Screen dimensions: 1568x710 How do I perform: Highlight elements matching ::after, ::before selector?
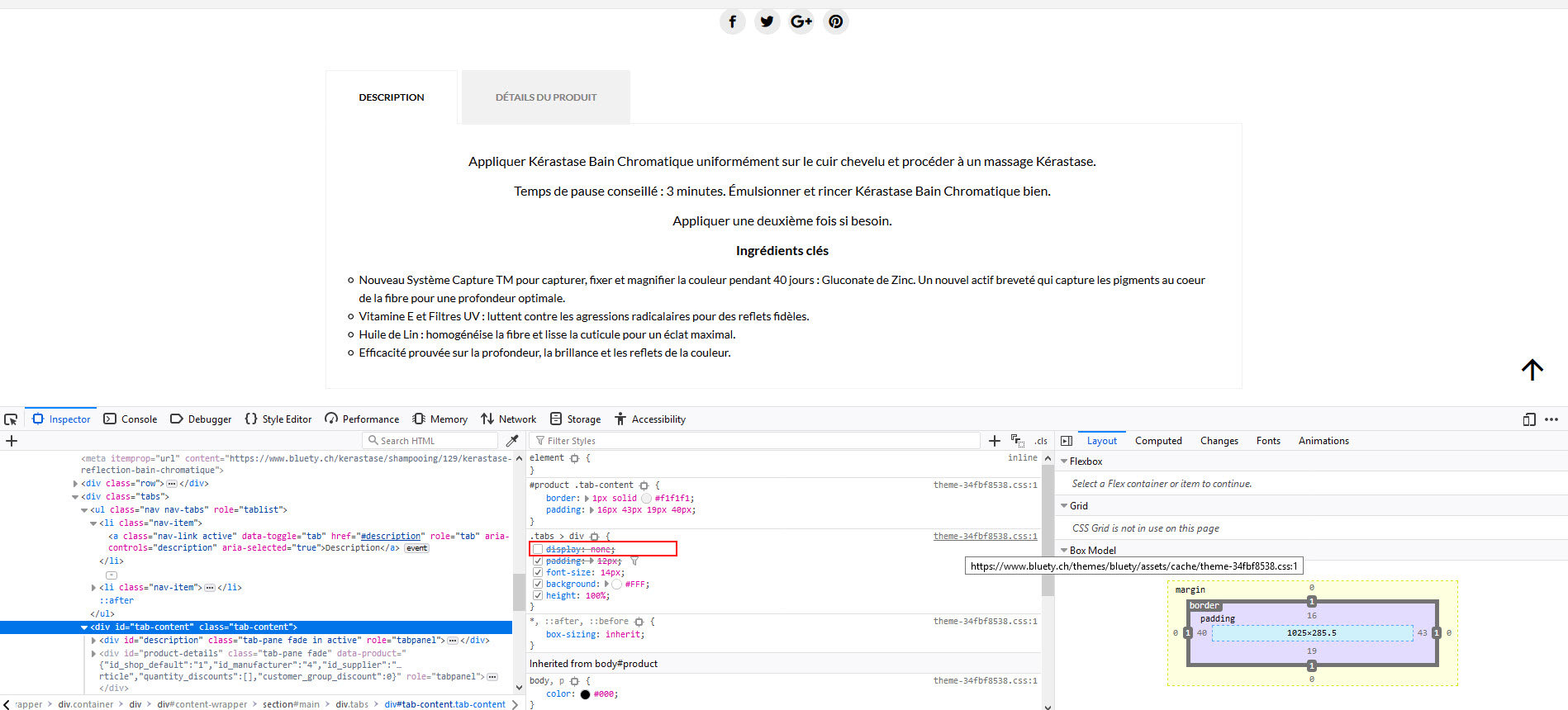click(x=639, y=622)
